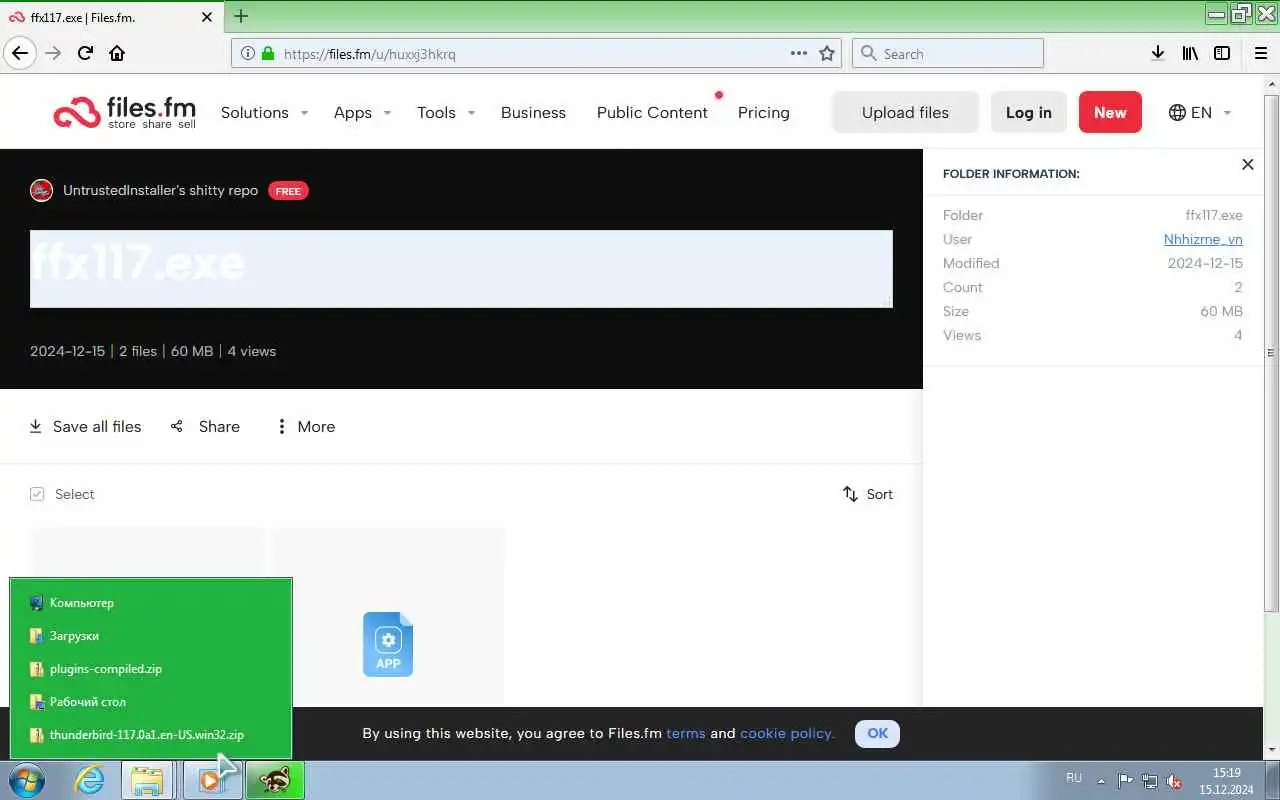The height and width of the screenshot is (800, 1280).
Task: Open the media player taskbar icon
Action: click(x=211, y=780)
